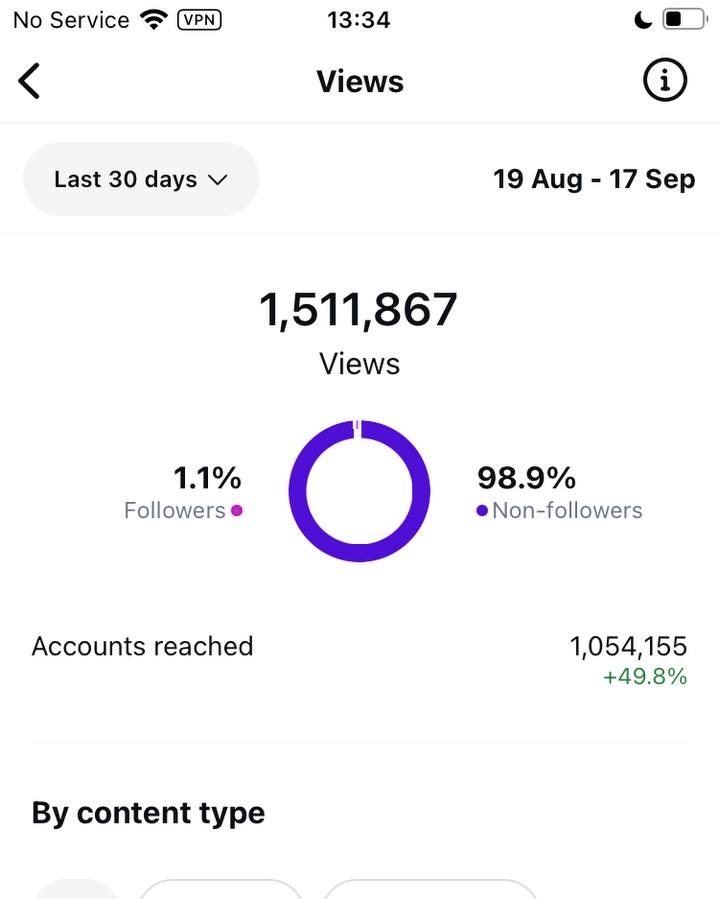Screen dimensions: 719x899
Task: Select the 1.1% followers percentage
Action: (x=208, y=477)
